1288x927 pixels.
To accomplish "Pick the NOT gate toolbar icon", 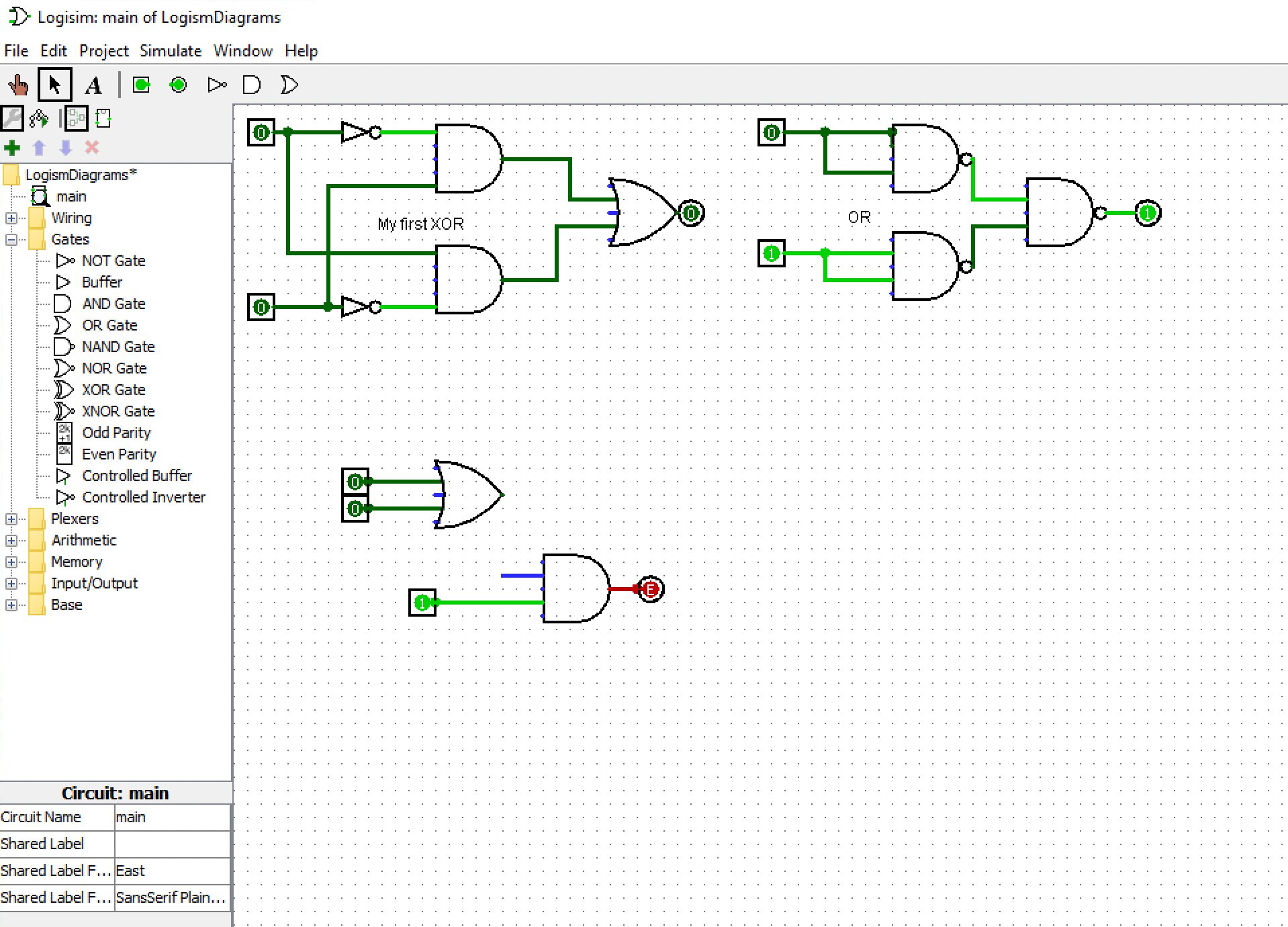I will click(216, 85).
